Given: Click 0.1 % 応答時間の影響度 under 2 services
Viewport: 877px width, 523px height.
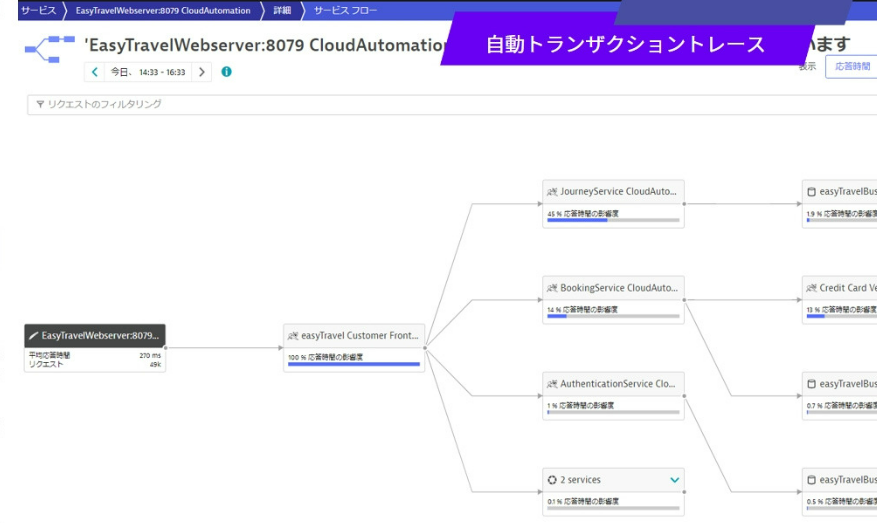Looking at the screenshot, I should tap(583, 502).
